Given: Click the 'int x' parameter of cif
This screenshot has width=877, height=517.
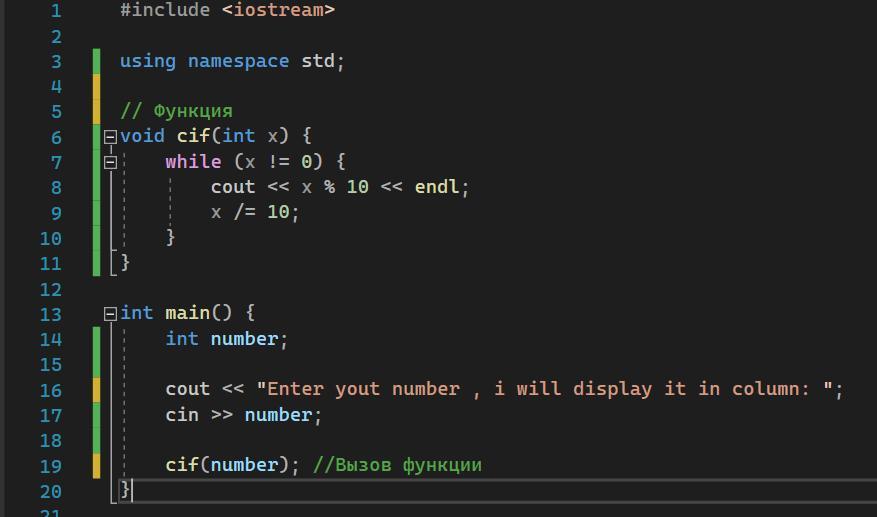Looking at the screenshot, I should click(x=250, y=136).
